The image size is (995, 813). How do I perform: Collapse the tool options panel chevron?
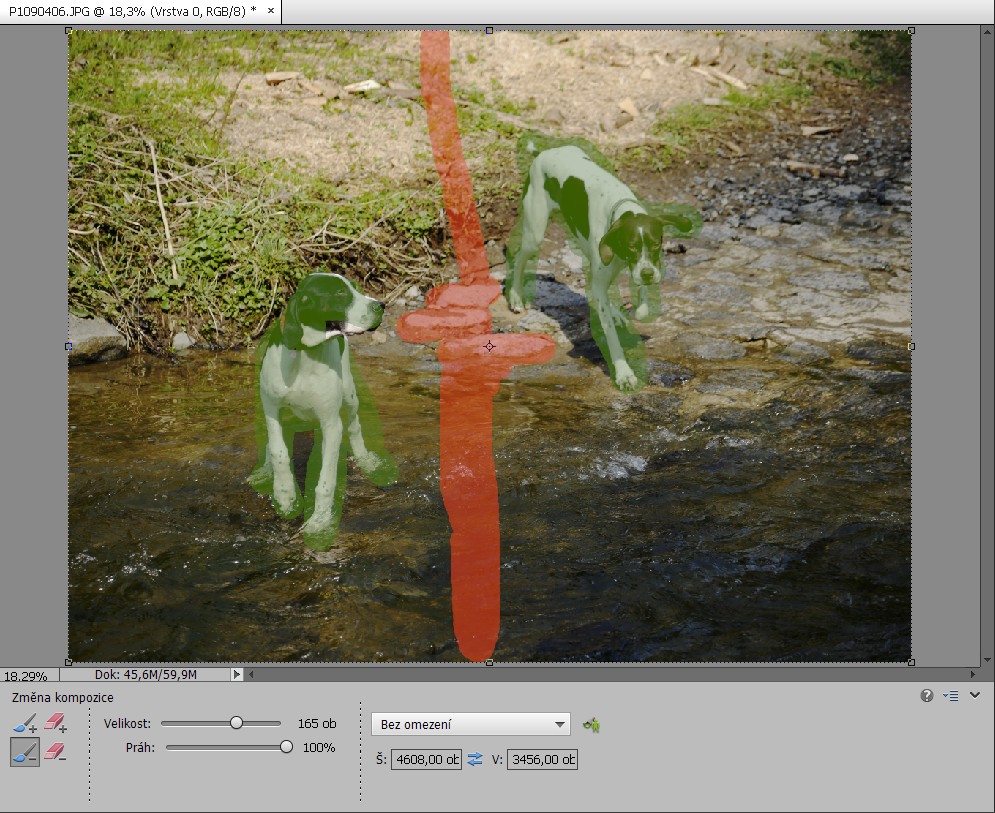coord(975,696)
